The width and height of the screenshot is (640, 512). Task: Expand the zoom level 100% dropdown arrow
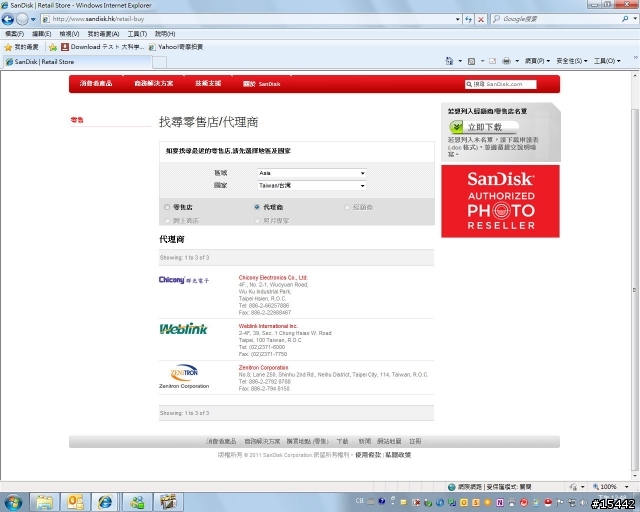coord(627,487)
